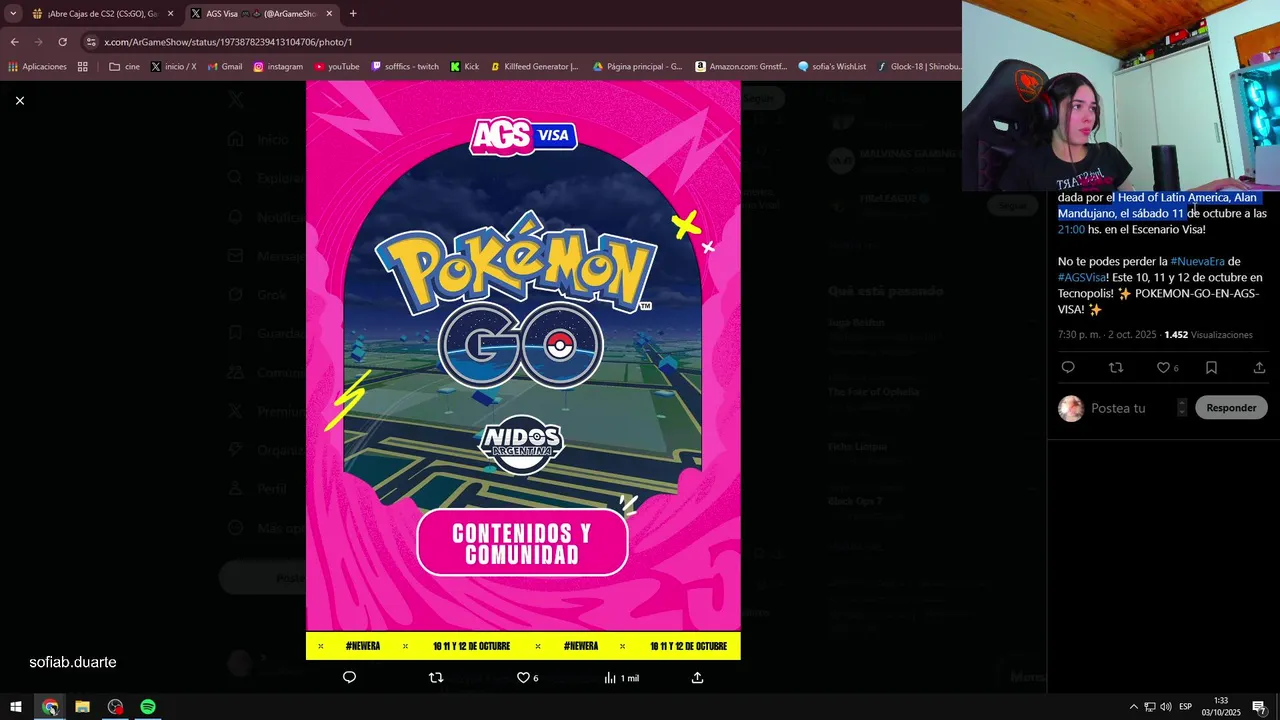Open the tab search dropdown arrow
Image resolution: width=1280 pixels, height=720 pixels.
coord(13,13)
